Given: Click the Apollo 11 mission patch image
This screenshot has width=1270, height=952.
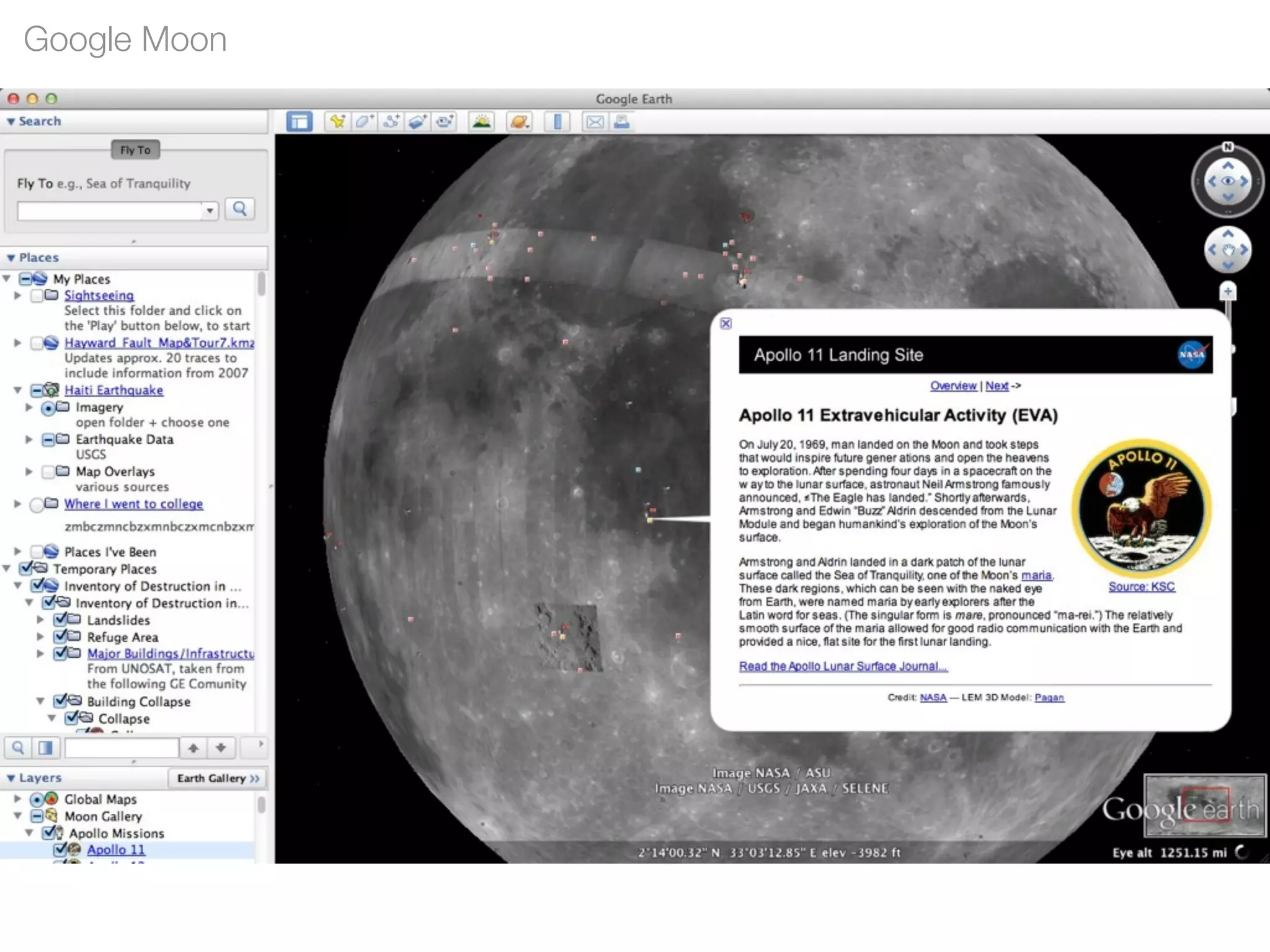Looking at the screenshot, I should (1142, 508).
